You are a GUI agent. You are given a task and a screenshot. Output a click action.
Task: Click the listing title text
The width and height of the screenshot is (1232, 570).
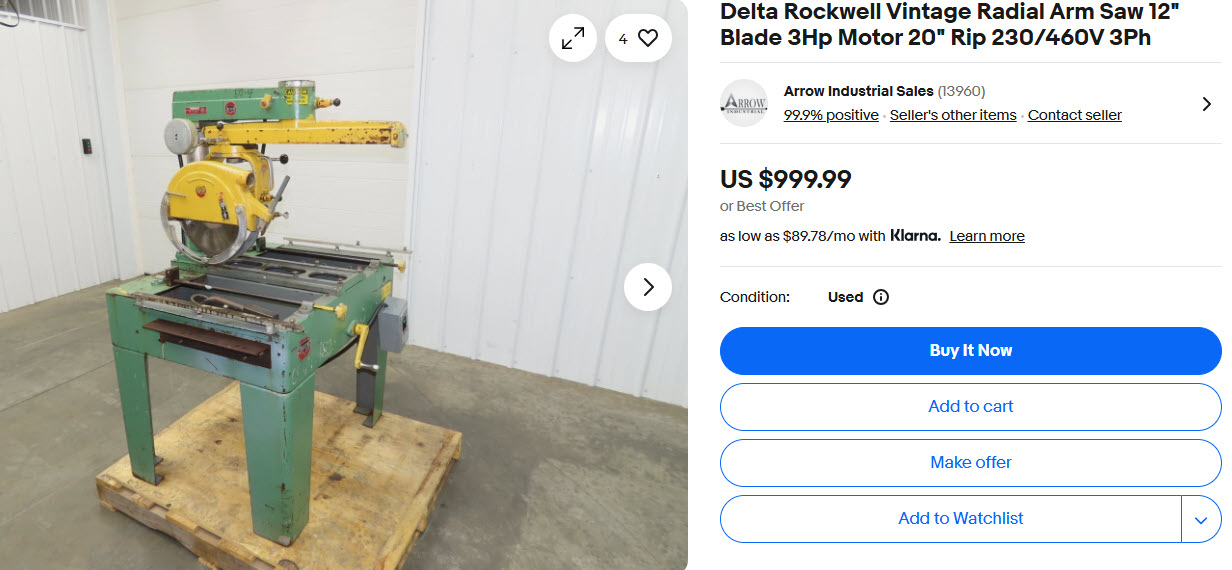pyautogui.click(x=940, y=25)
